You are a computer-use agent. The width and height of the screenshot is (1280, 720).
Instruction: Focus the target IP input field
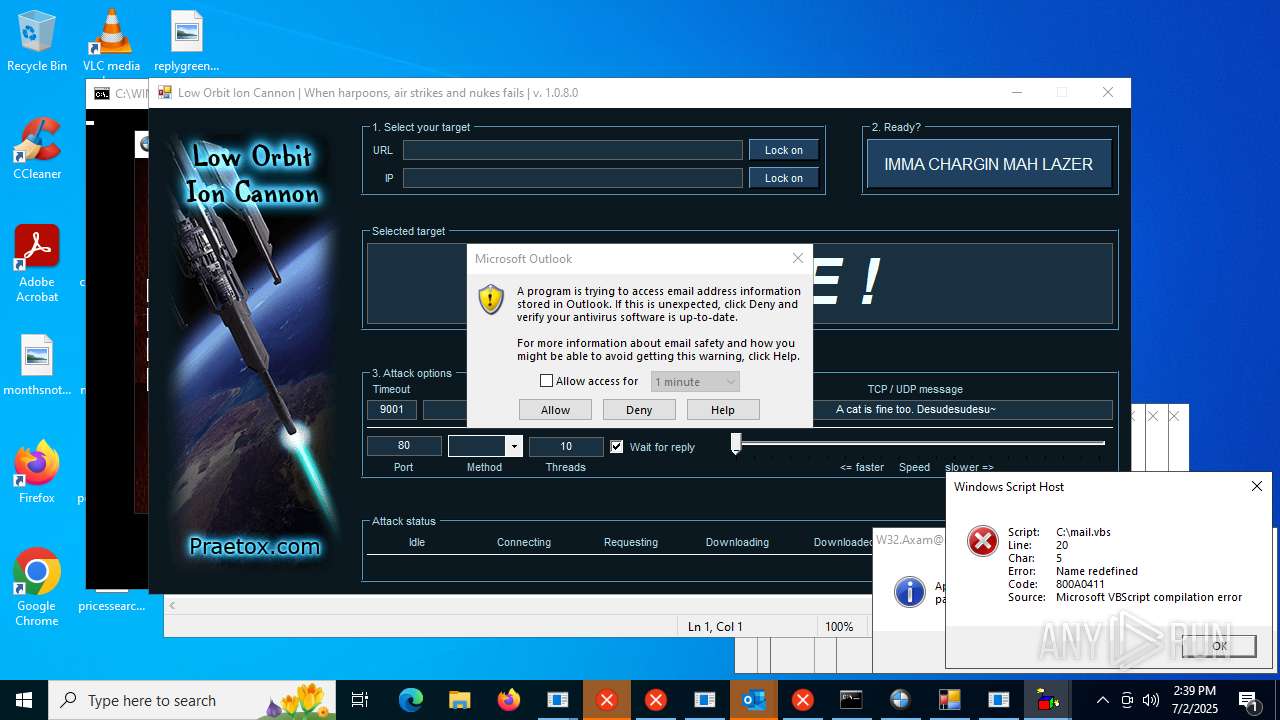573,178
